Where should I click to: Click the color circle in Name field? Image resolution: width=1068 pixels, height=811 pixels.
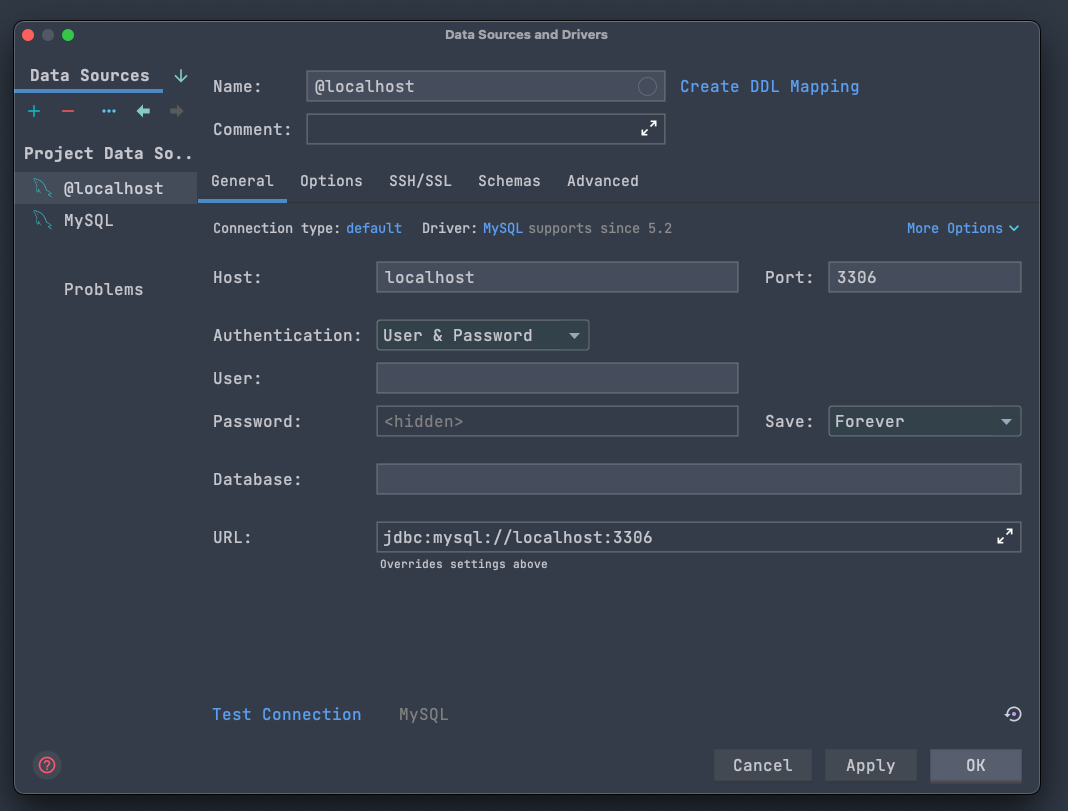click(647, 87)
